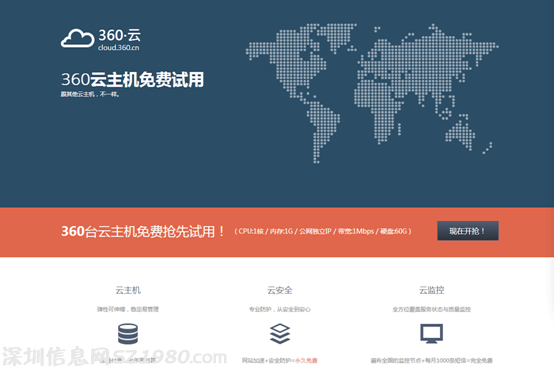Click the dotted world map graphic
554x370 pixels.
372,93
